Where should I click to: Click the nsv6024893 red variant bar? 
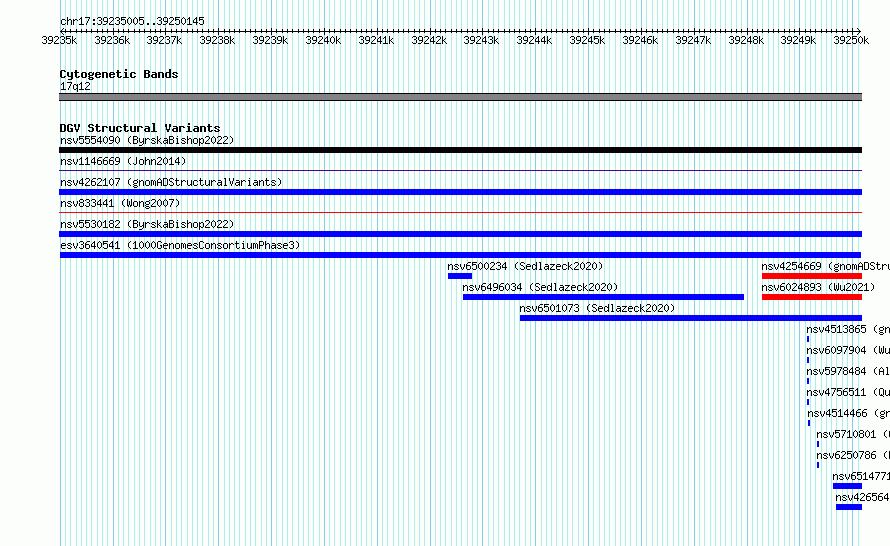point(812,297)
